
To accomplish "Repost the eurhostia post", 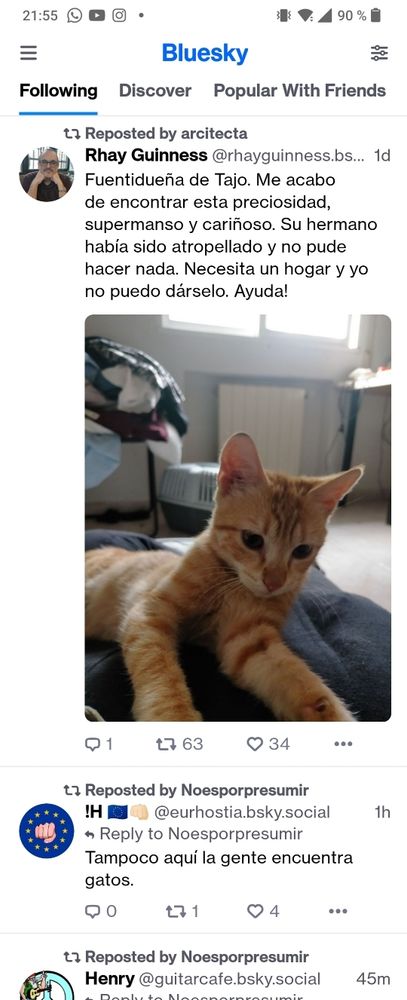I will click(182, 911).
